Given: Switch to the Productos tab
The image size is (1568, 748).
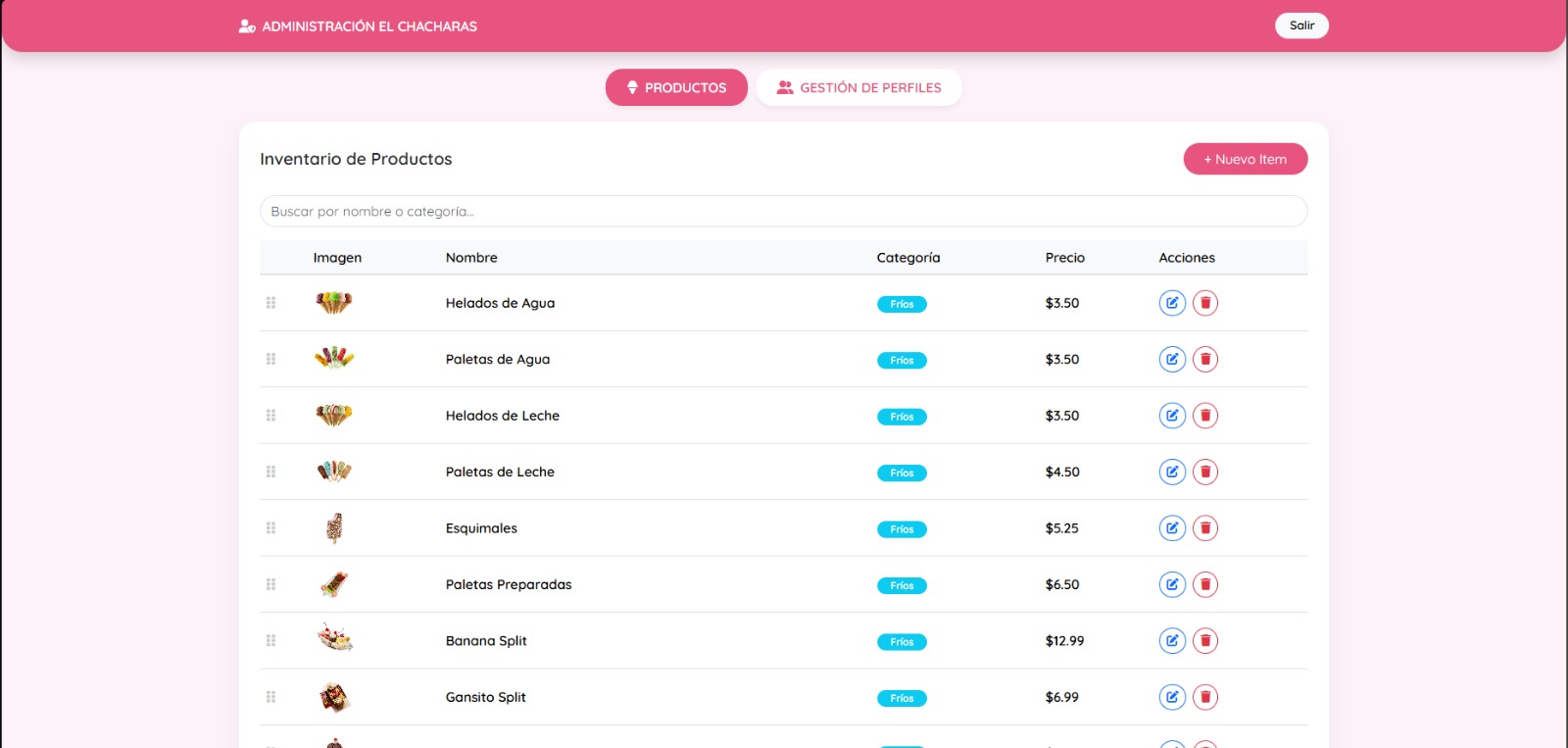Looking at the screenshot, I should pyautogui.click(x=676, y=87).
